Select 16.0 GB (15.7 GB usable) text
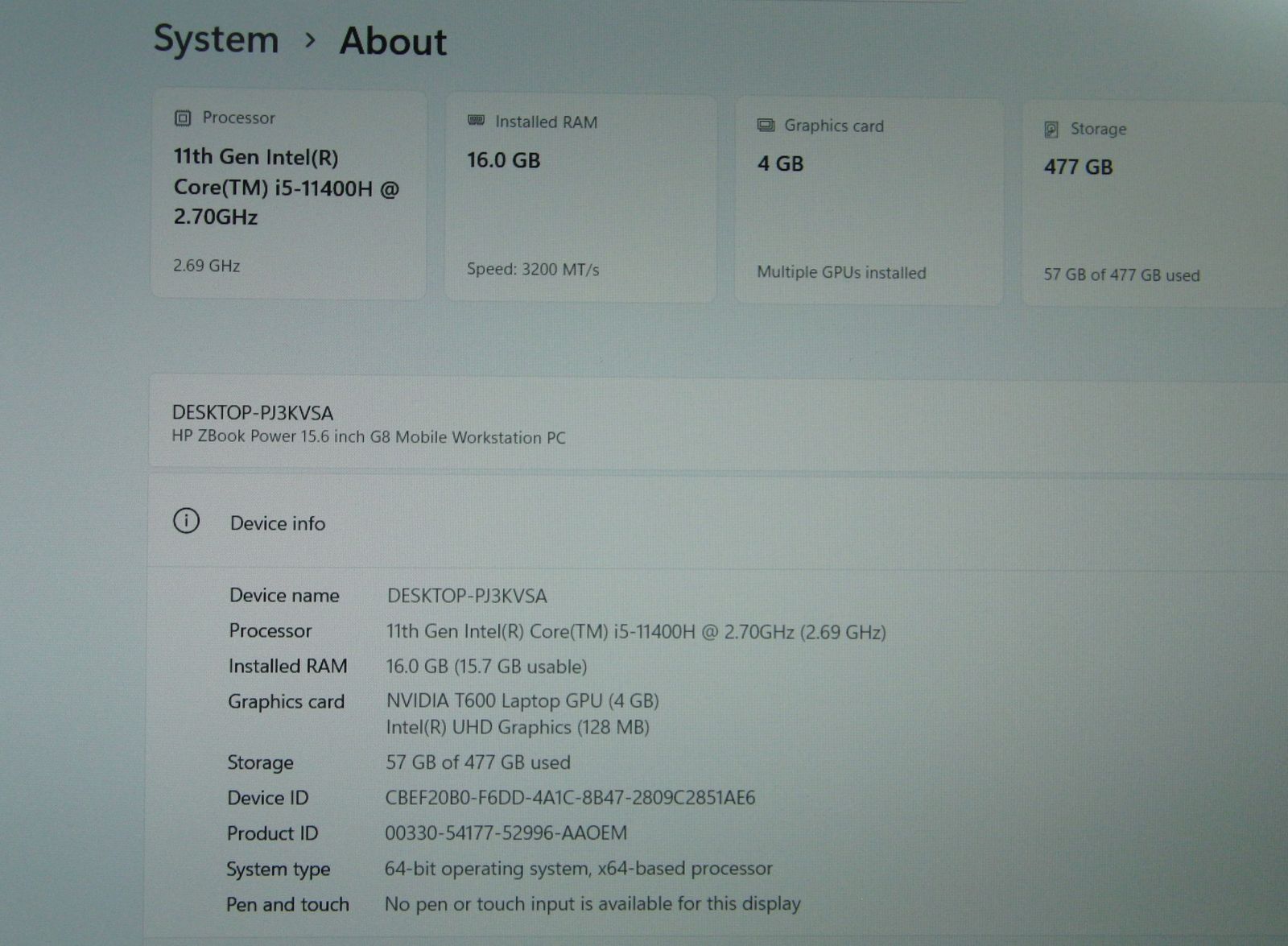This screenshot has height=946, width=1288. [x=486, y=667]
